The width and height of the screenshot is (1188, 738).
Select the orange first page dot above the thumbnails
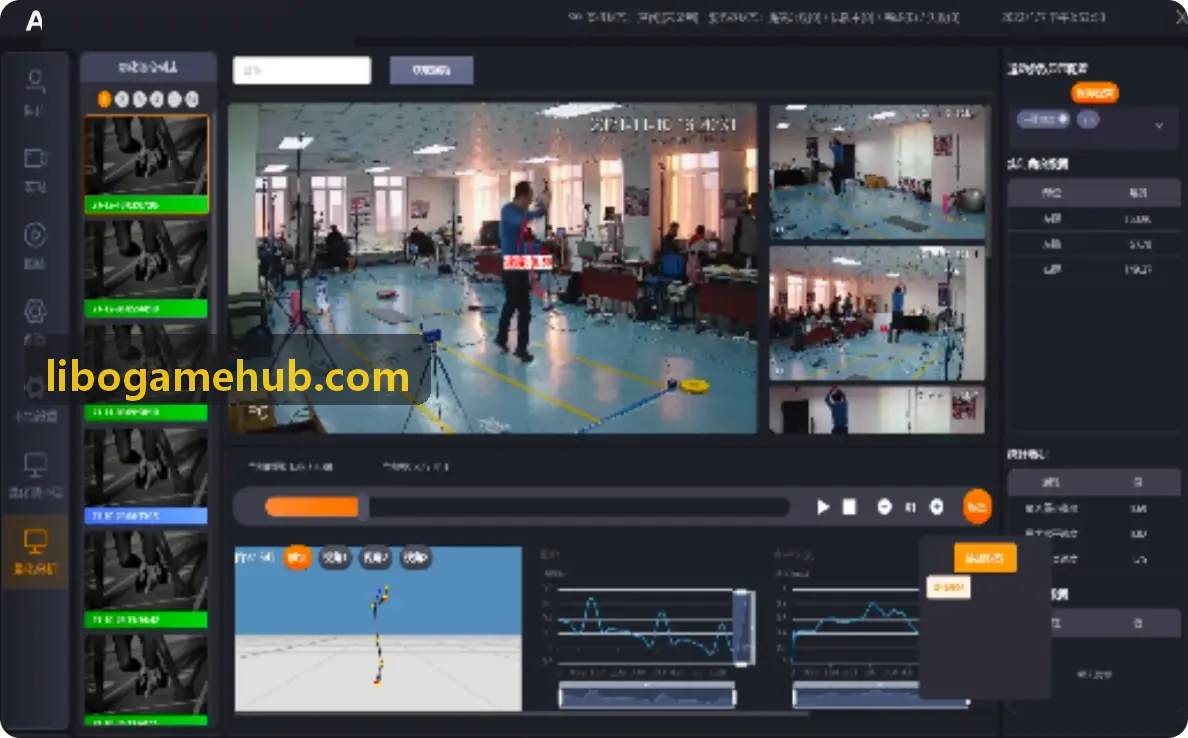(x=105, y=99)
